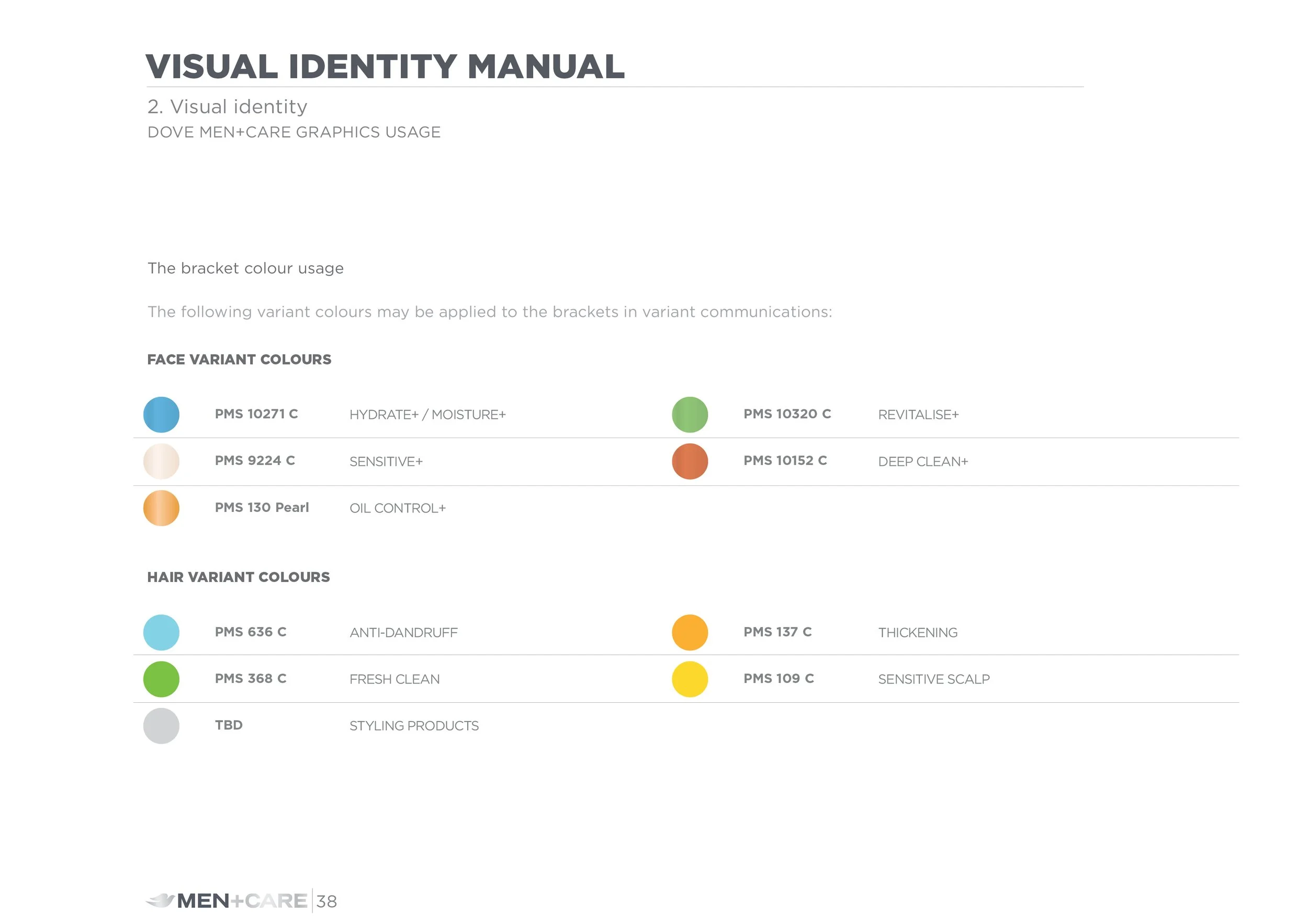Click the orange PMS 130 Pearl swatch
The image size is (1308, 924).
pos(161,508)
